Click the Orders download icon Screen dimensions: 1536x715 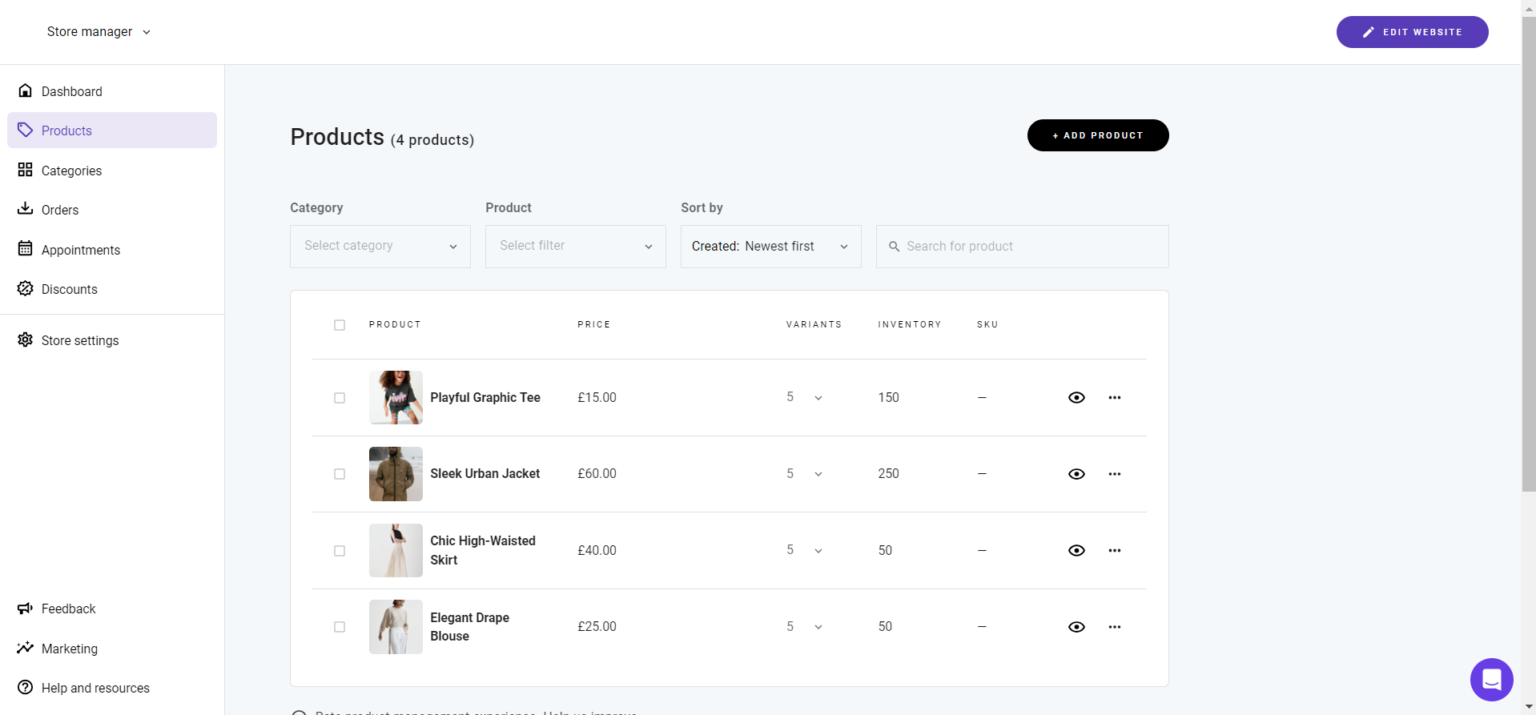[25, 209]
